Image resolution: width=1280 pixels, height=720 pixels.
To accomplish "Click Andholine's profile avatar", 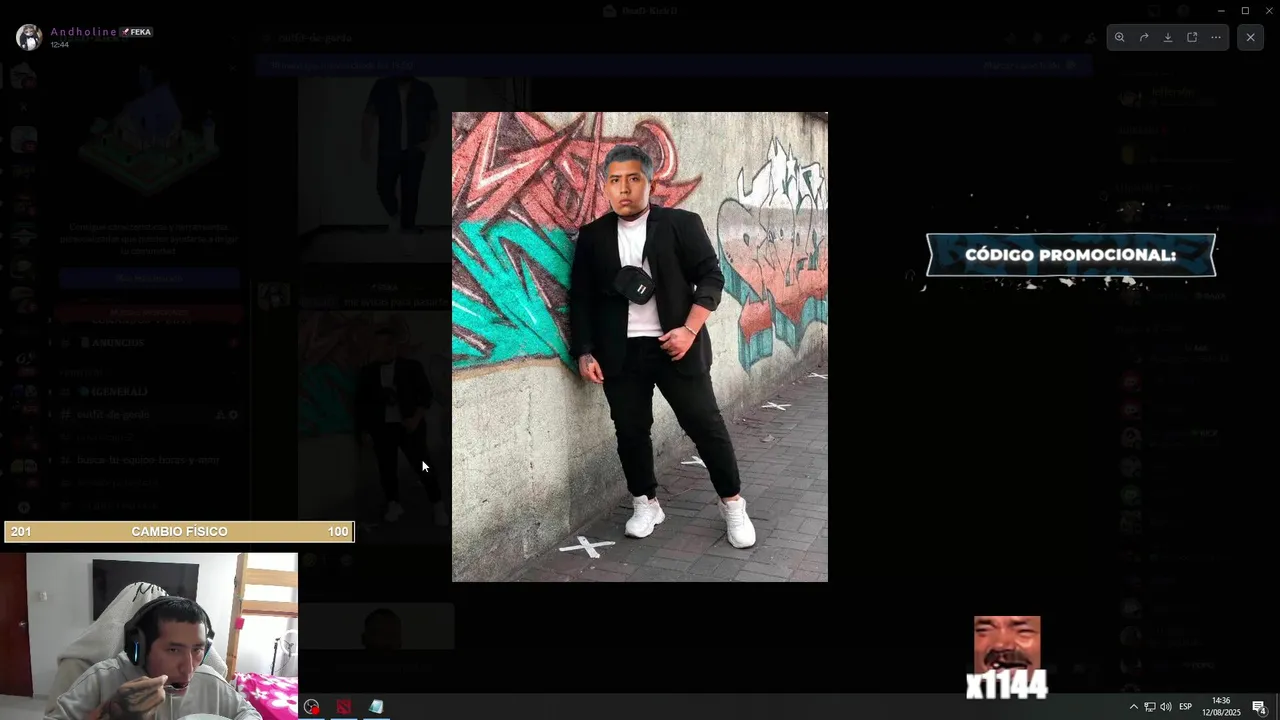I will tap(29, 37).
